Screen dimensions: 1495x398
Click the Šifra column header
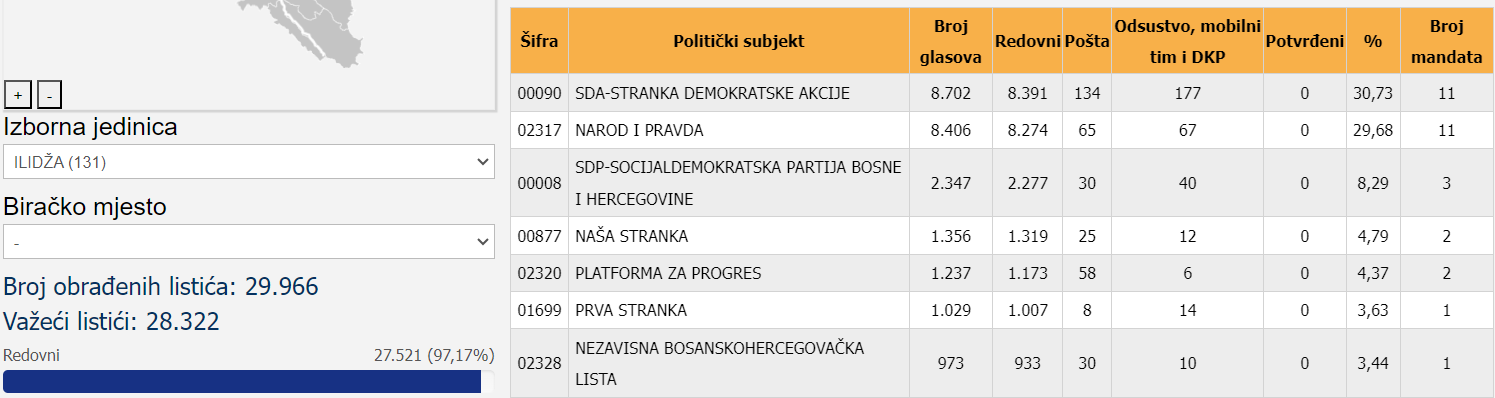539,41
